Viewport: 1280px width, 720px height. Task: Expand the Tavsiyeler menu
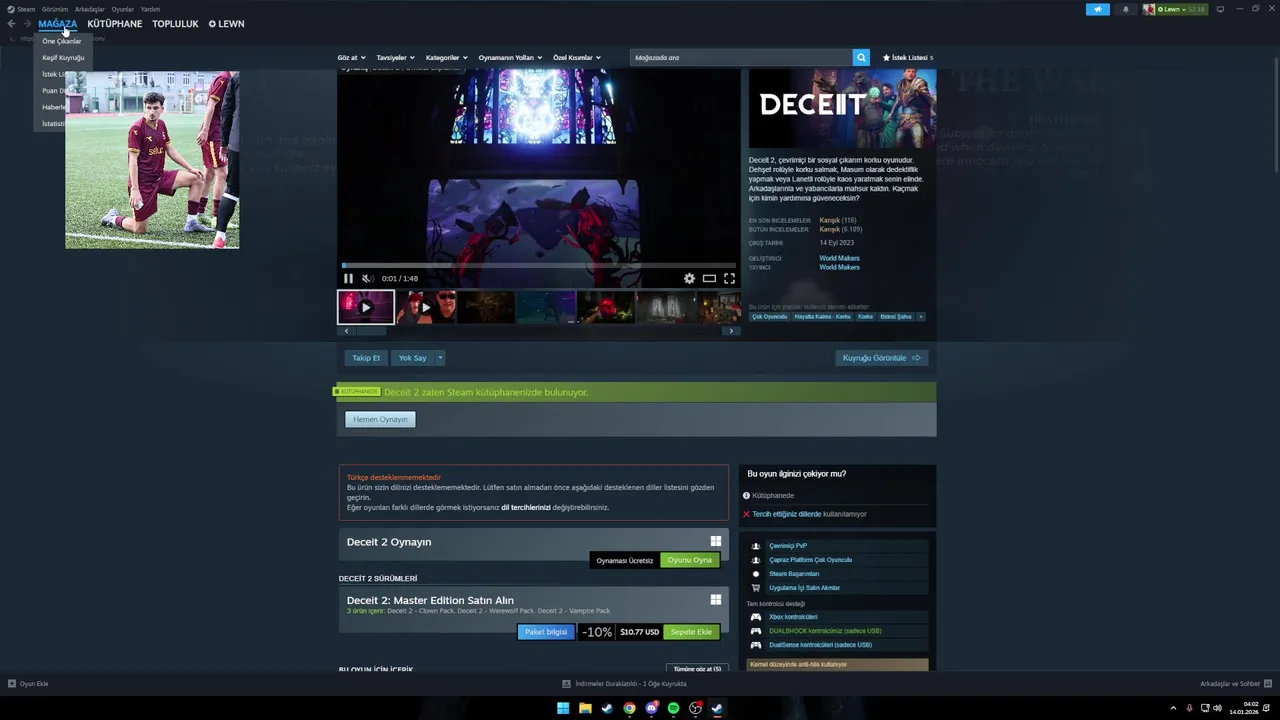[395, 58]
